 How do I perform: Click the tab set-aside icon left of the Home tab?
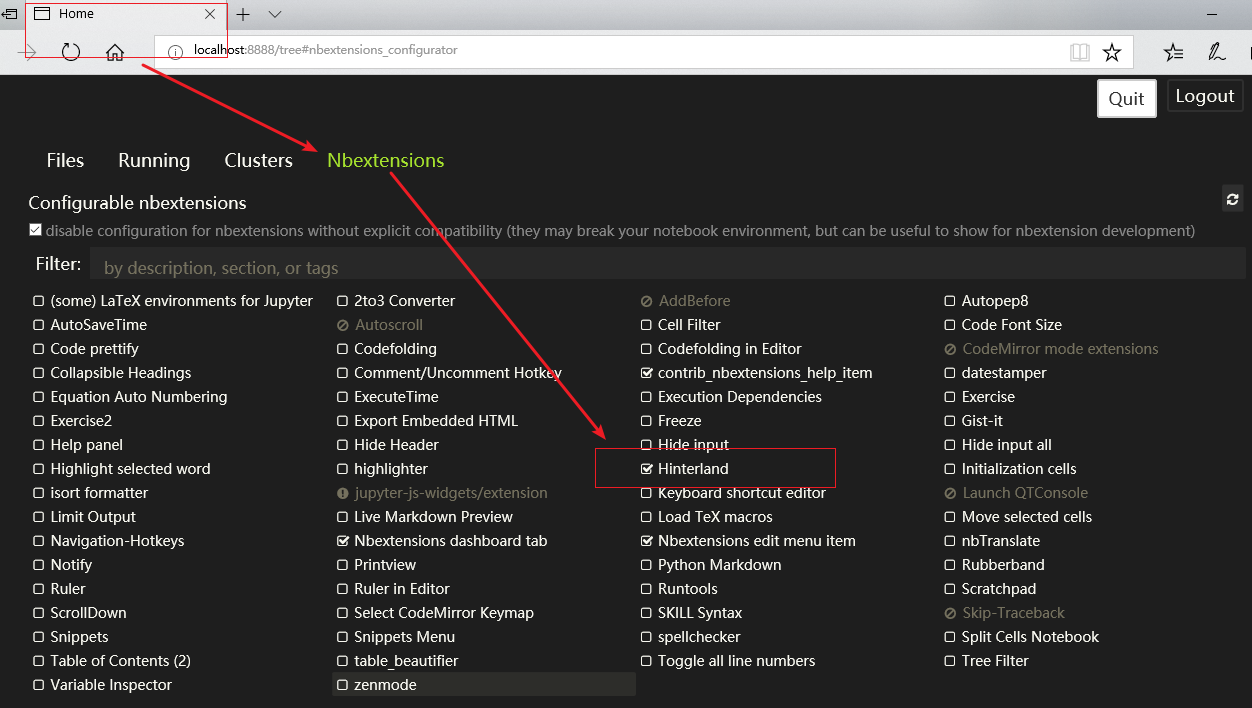(9, 14)
